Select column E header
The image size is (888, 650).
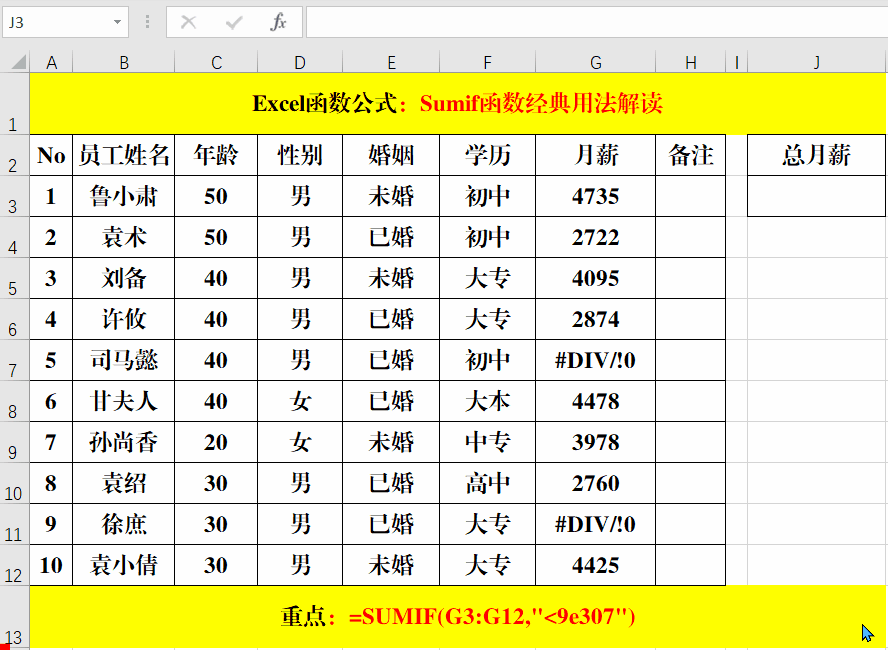tap(391, 62)
